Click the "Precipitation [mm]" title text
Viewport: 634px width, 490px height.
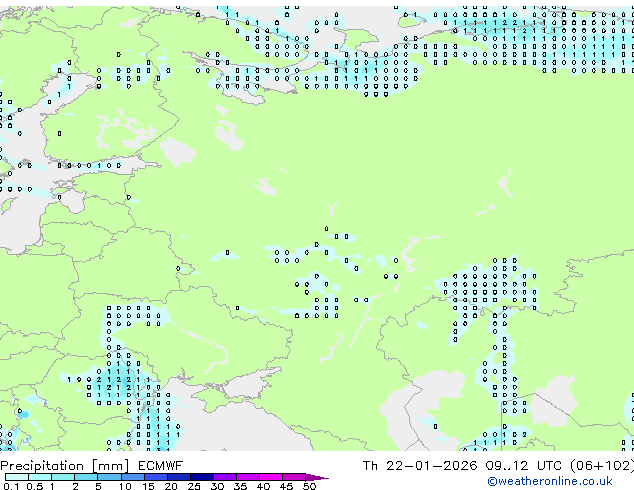click(x=64, y=466)
